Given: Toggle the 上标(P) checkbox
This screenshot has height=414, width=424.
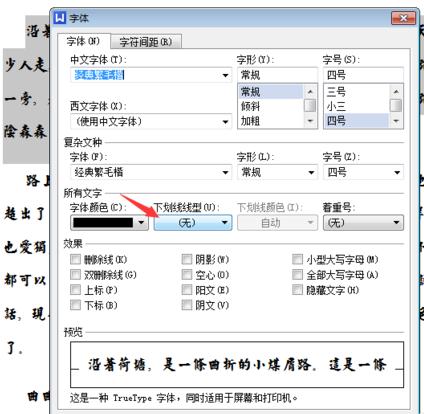Looking at the screenshot, I should (x=76, y=289).
